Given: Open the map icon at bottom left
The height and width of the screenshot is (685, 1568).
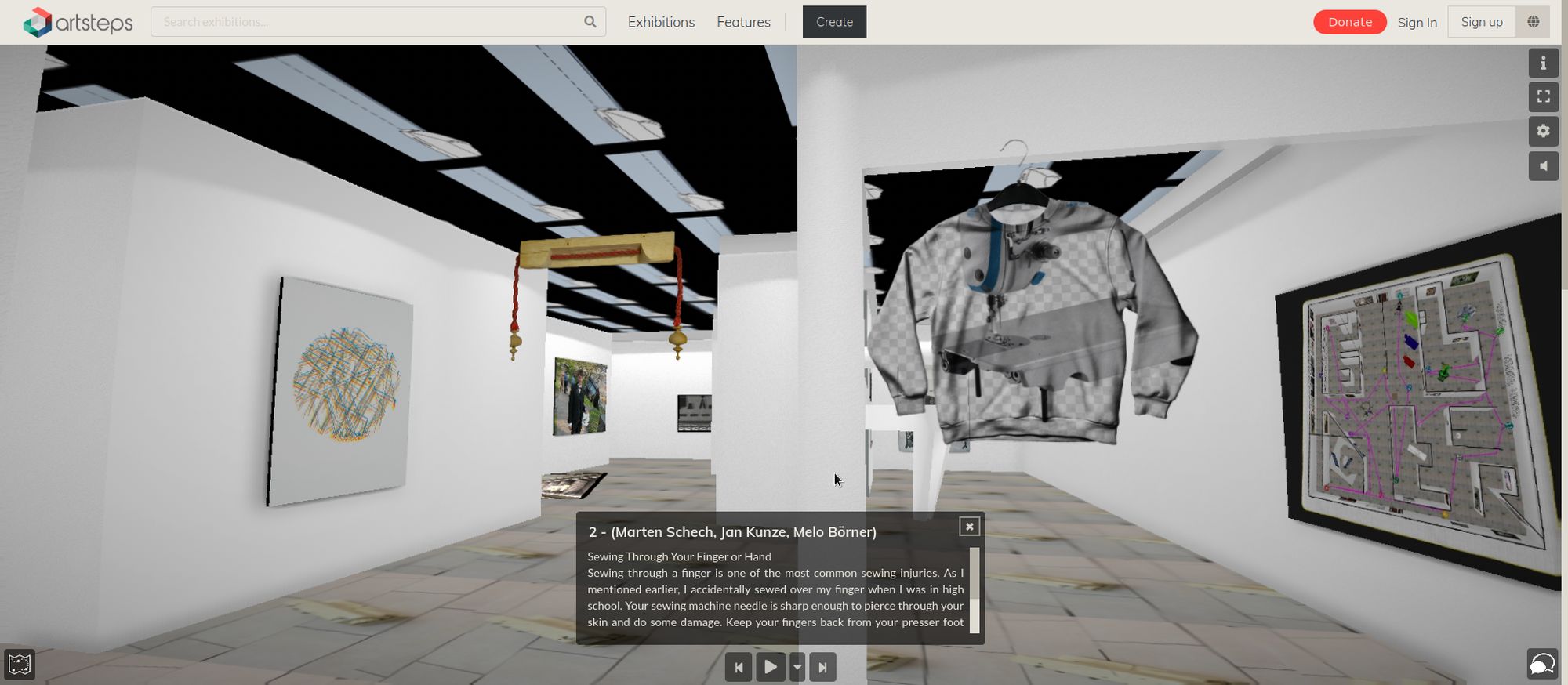Looking at the screenshot, I should 20,665.
